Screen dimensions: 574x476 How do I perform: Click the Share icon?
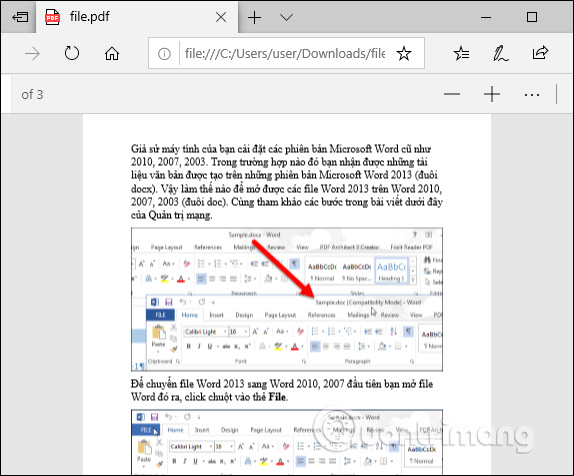click(540, 53)
